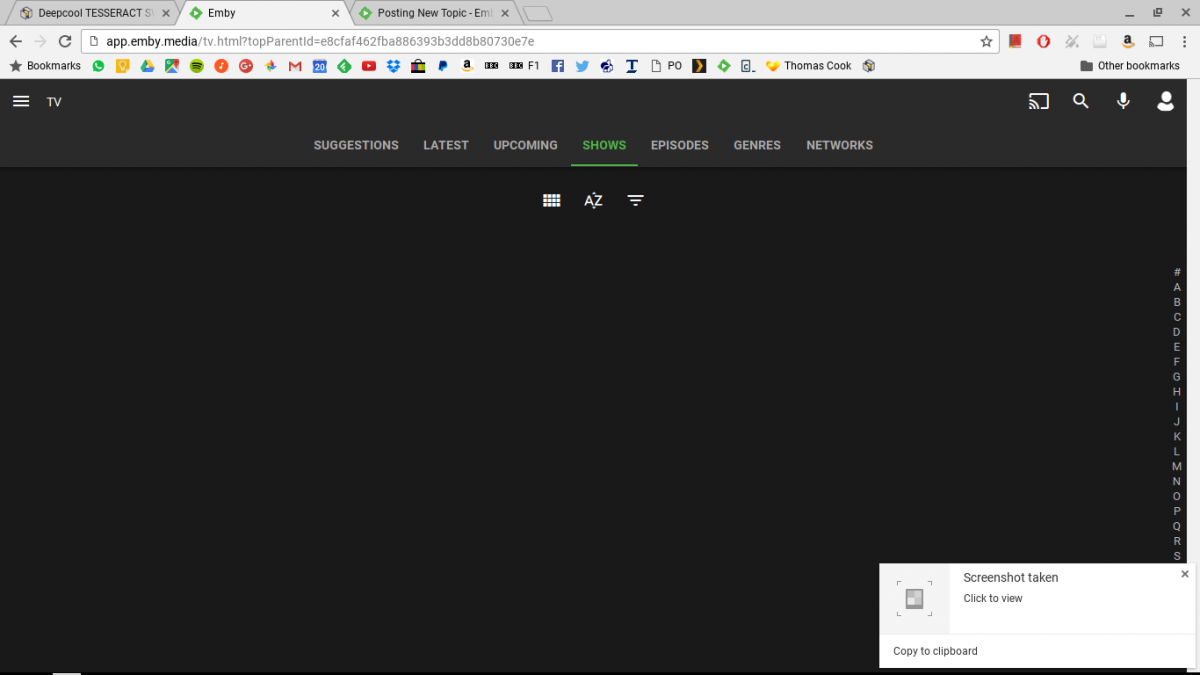Open the BBC F1 bookmark
Viewport: 1200px width, 675px height.
coord(524,66)
